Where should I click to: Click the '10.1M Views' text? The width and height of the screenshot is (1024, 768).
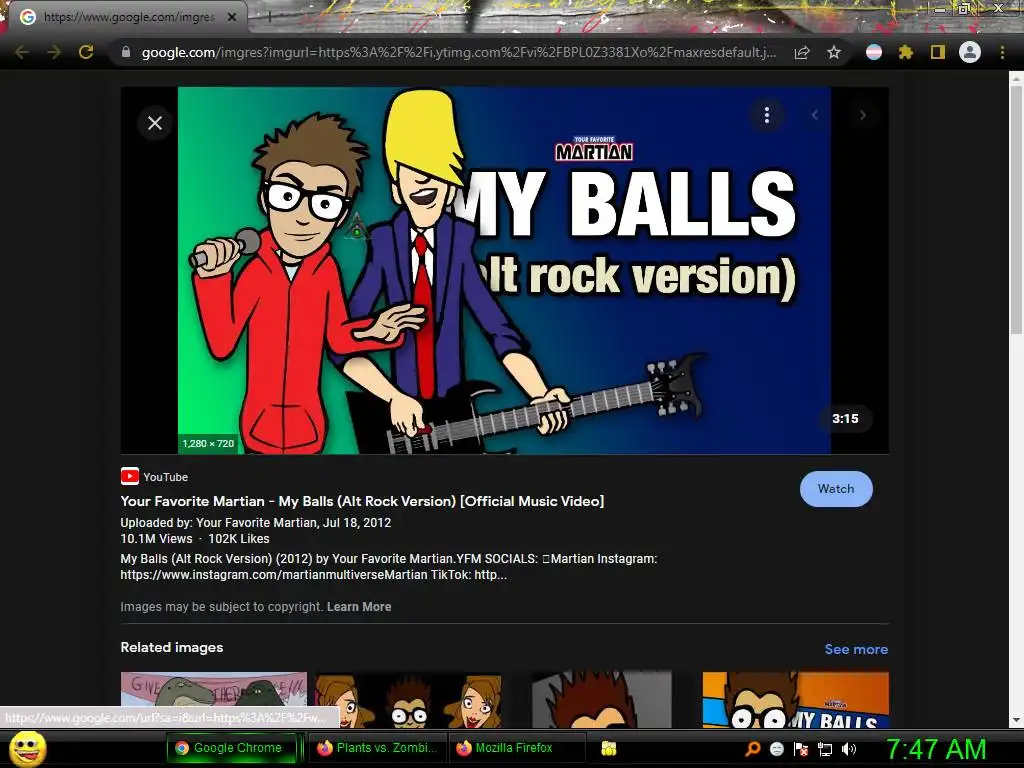pyautogui.click(x=156, y=539)
